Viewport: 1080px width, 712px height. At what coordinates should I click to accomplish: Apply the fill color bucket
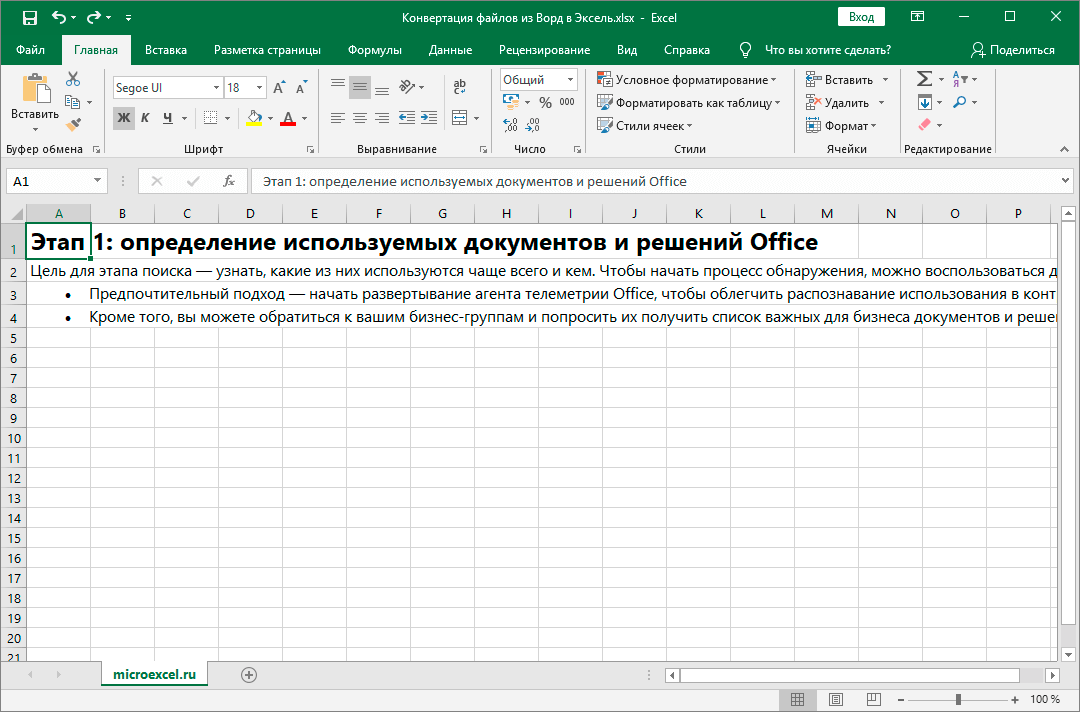point(254,118)
